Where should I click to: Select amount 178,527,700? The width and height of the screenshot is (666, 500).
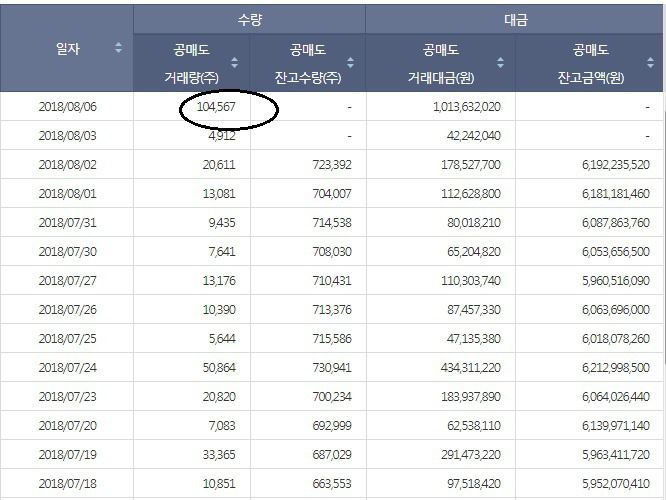471,164
